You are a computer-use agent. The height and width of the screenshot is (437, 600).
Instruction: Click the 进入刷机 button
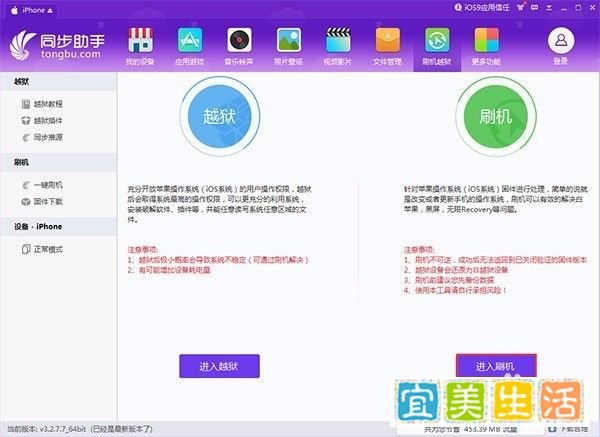click(x=496, y=366)
